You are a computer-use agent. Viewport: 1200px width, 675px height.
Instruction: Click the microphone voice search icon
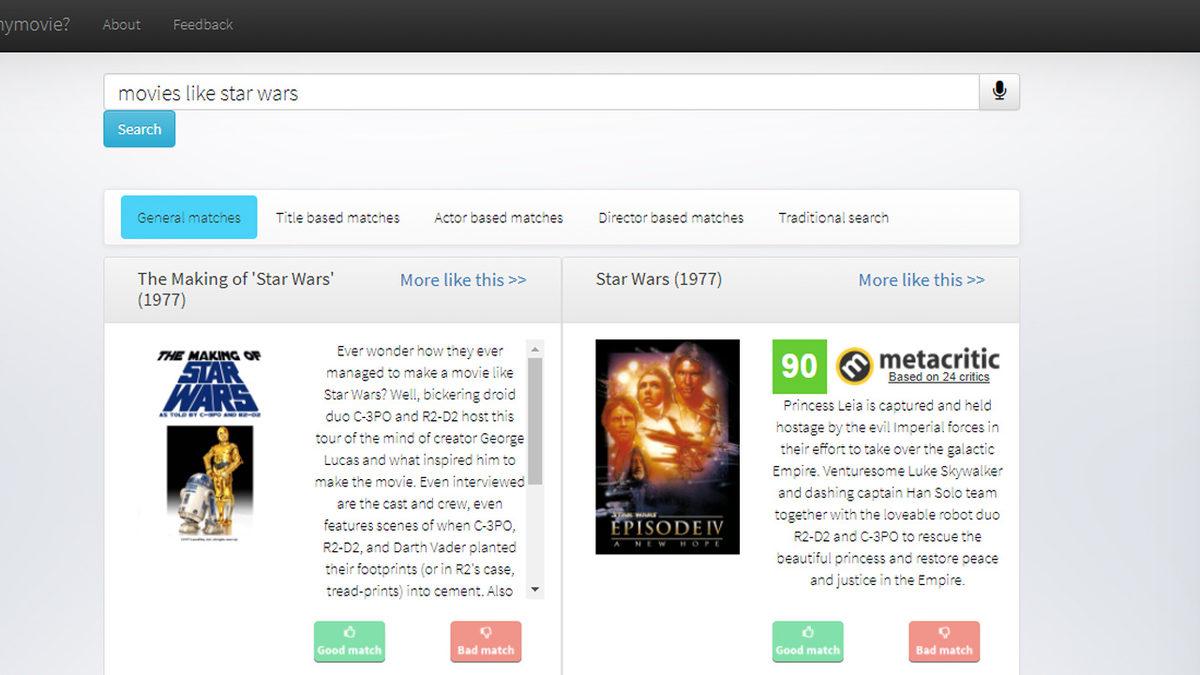pyautogui.click(x=999, y=92)
